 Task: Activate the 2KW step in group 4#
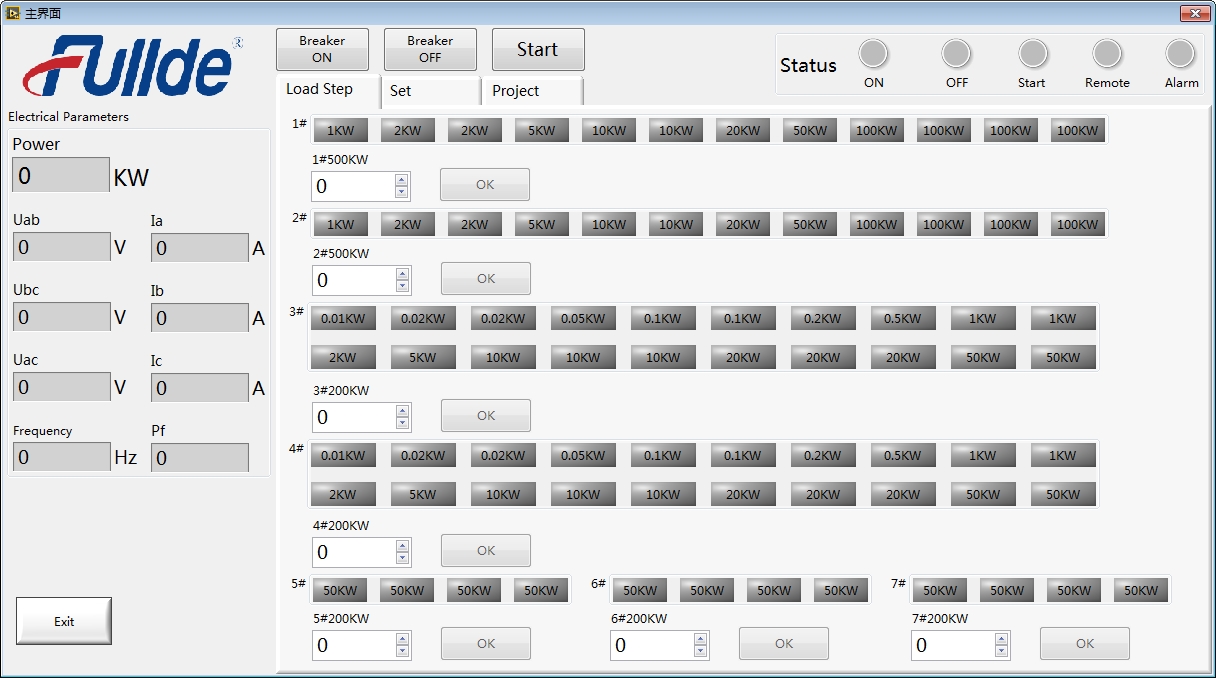(x=343, y=494)
